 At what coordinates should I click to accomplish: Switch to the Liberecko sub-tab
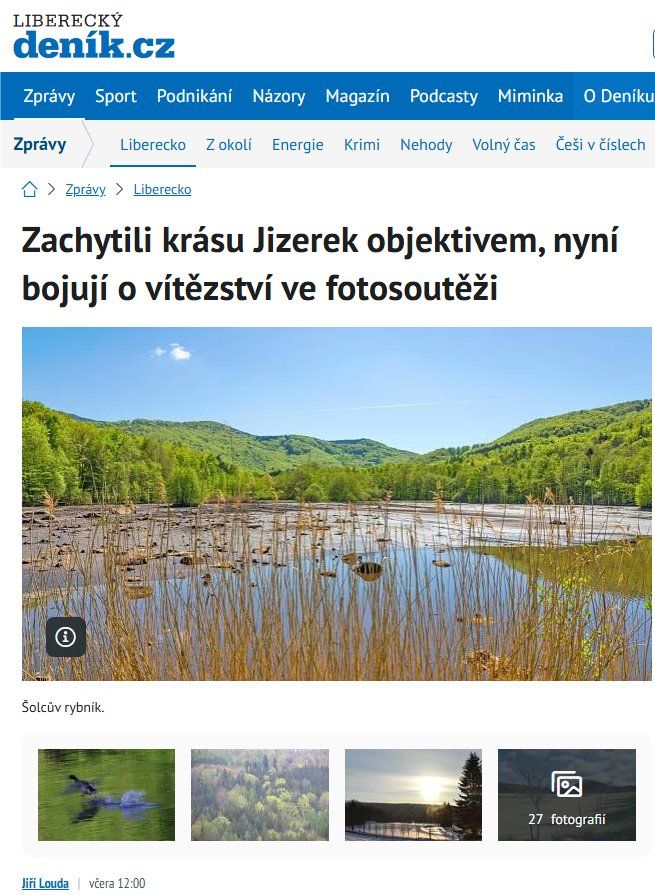(x=153, y=144)
